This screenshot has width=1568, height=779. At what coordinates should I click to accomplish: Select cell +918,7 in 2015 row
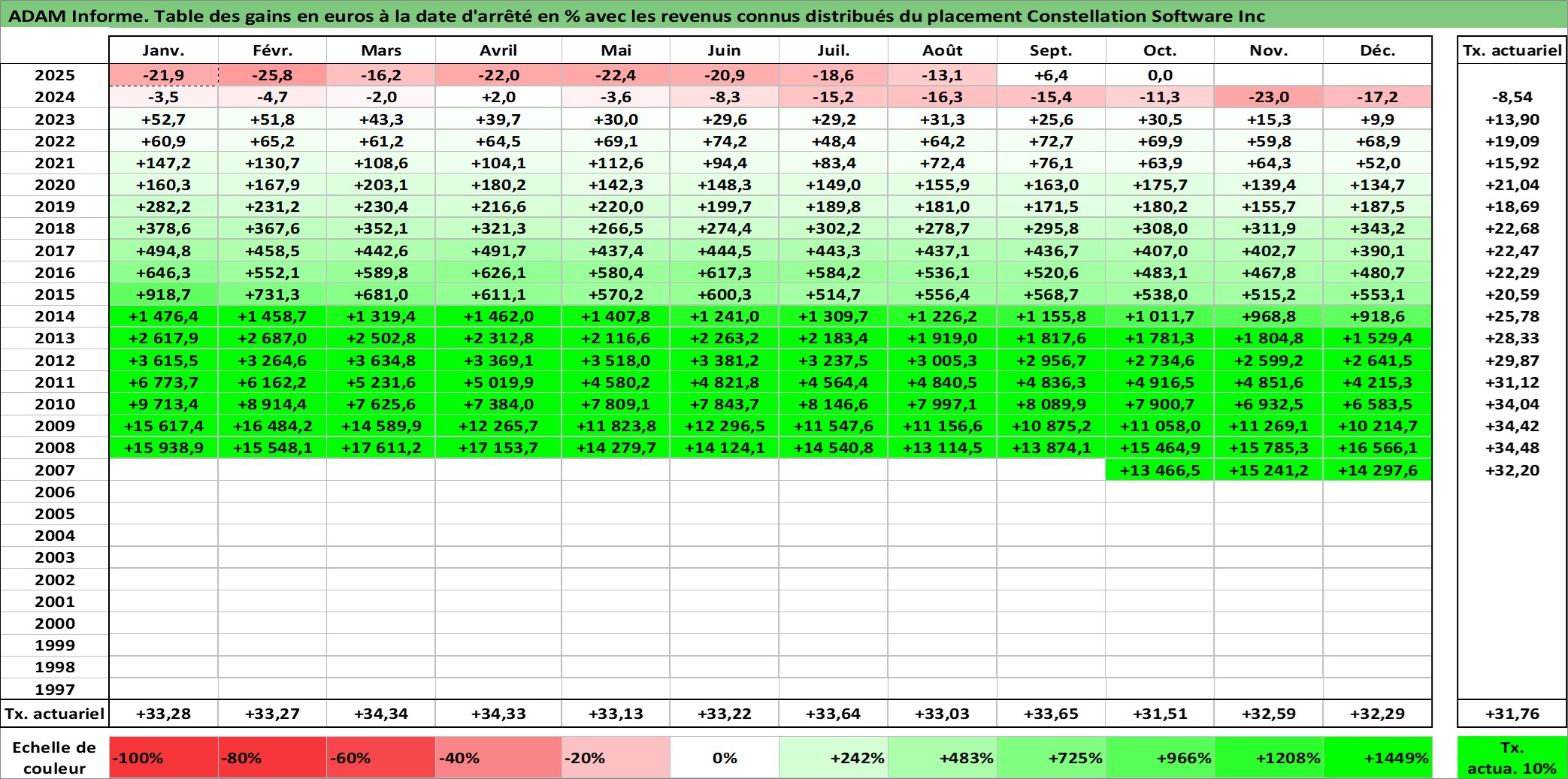tap(164, 294)
